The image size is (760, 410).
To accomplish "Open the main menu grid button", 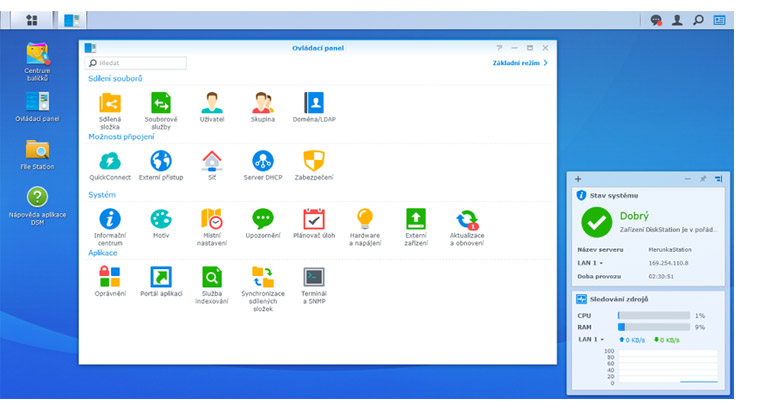I will pyautogui.click(x=32, y=20).
